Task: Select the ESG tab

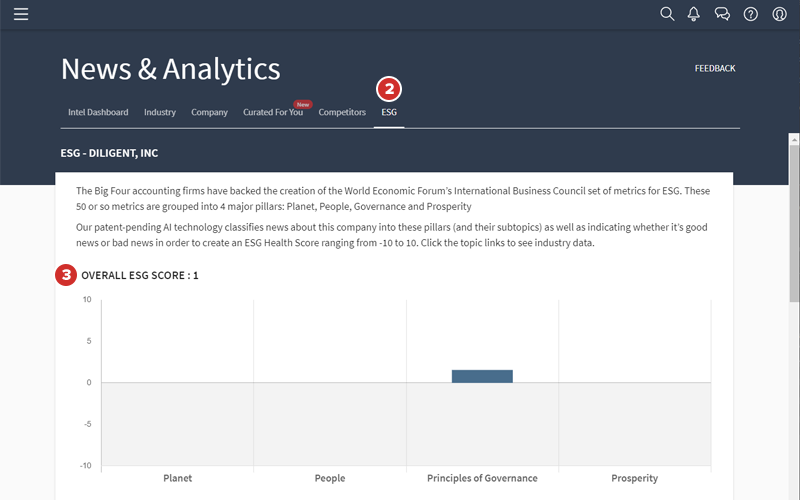Action: click(389, 112)
